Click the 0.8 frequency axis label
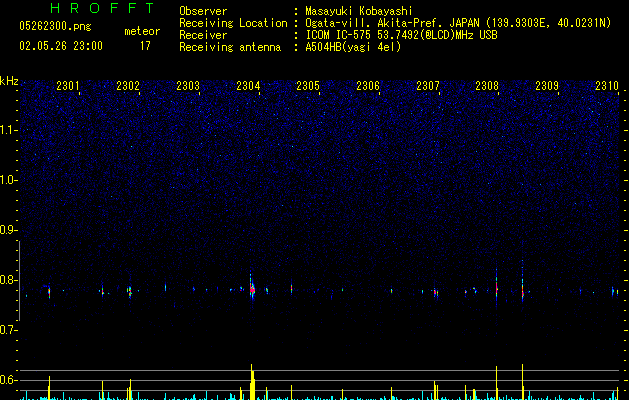Image resolution: width=629 pixels, height=400 pixels. click(x=9, y=280)
